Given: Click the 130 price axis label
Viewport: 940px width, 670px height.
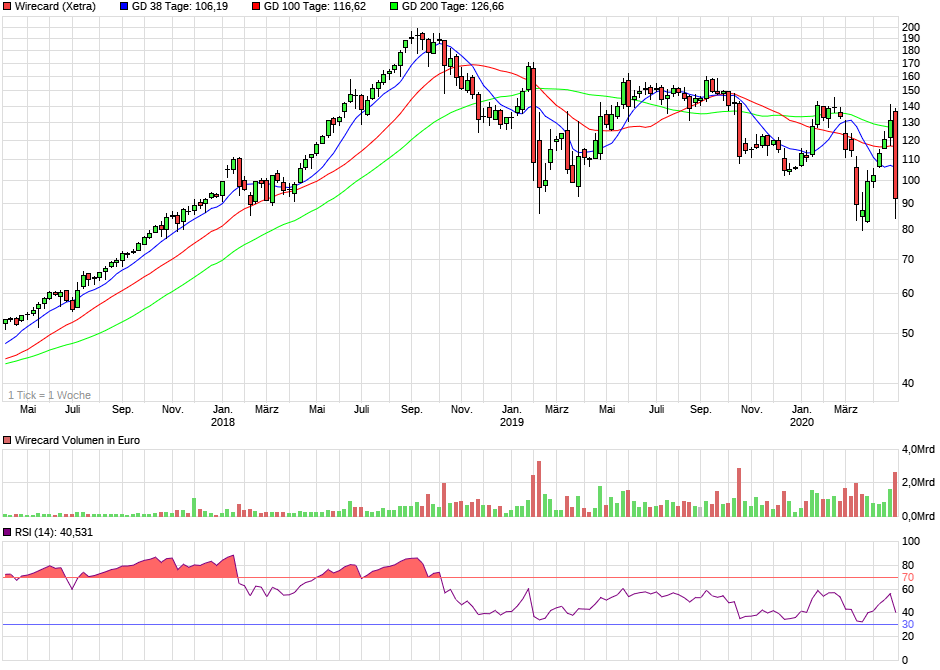Looking at the screenshot, I should pyautogui.click(x=911, y=122).
